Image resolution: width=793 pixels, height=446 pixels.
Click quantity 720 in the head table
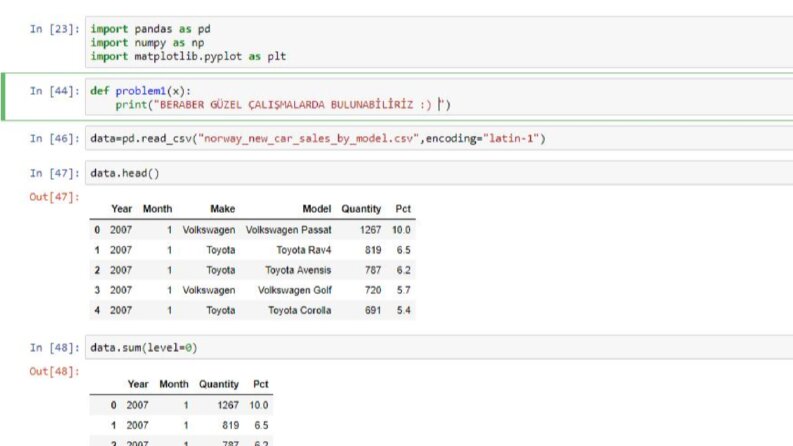click(x=373, y=290)
